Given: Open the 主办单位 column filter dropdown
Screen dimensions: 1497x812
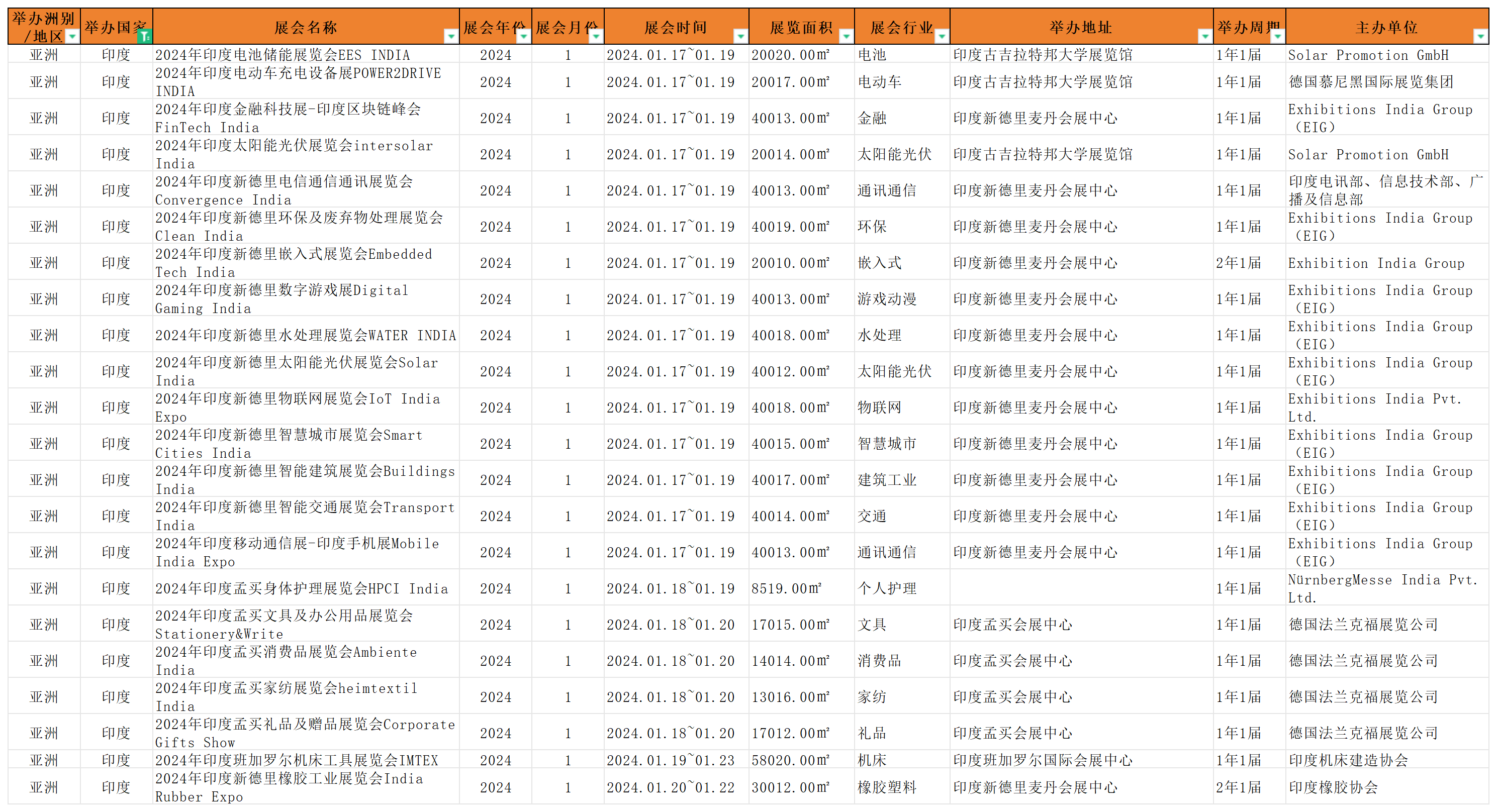Looking at the screenshot, I should [x=1480, y=37].
